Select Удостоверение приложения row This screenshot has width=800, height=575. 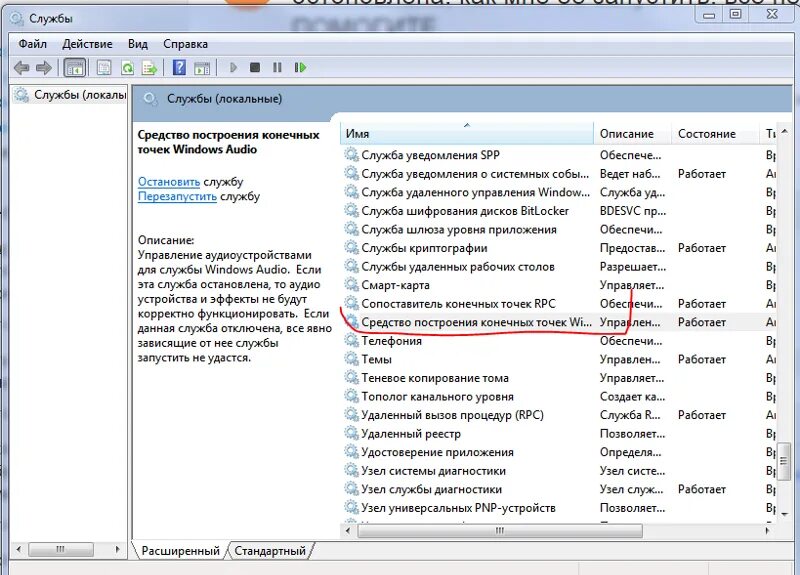[x=558, y=452]
